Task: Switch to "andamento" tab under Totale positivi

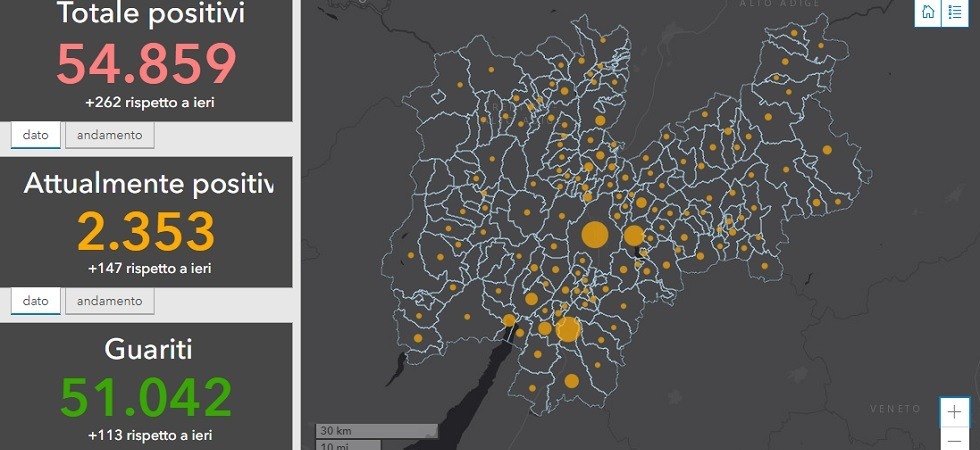Action: click(110, 135)
